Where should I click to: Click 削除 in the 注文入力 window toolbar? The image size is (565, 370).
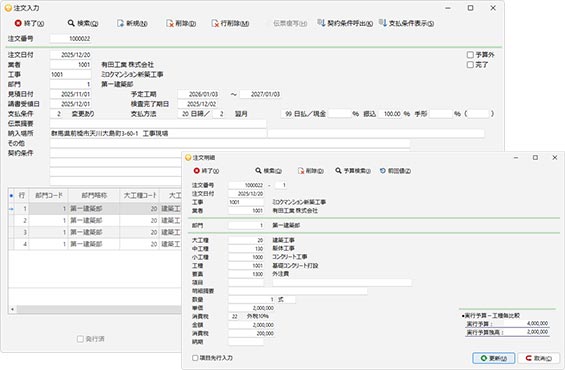[181, 23]
